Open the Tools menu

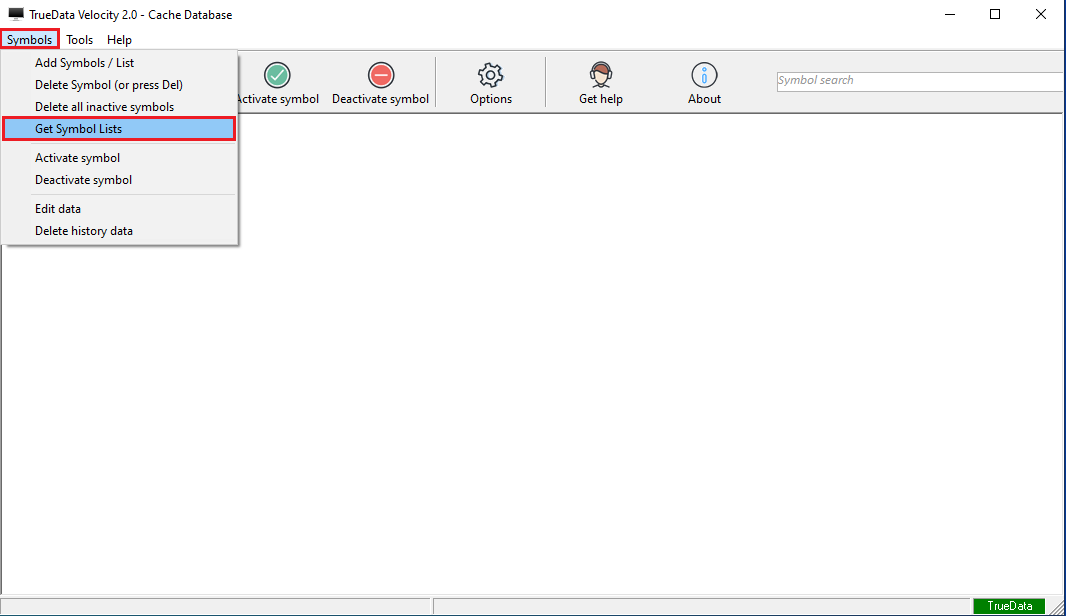click(80, 39)
